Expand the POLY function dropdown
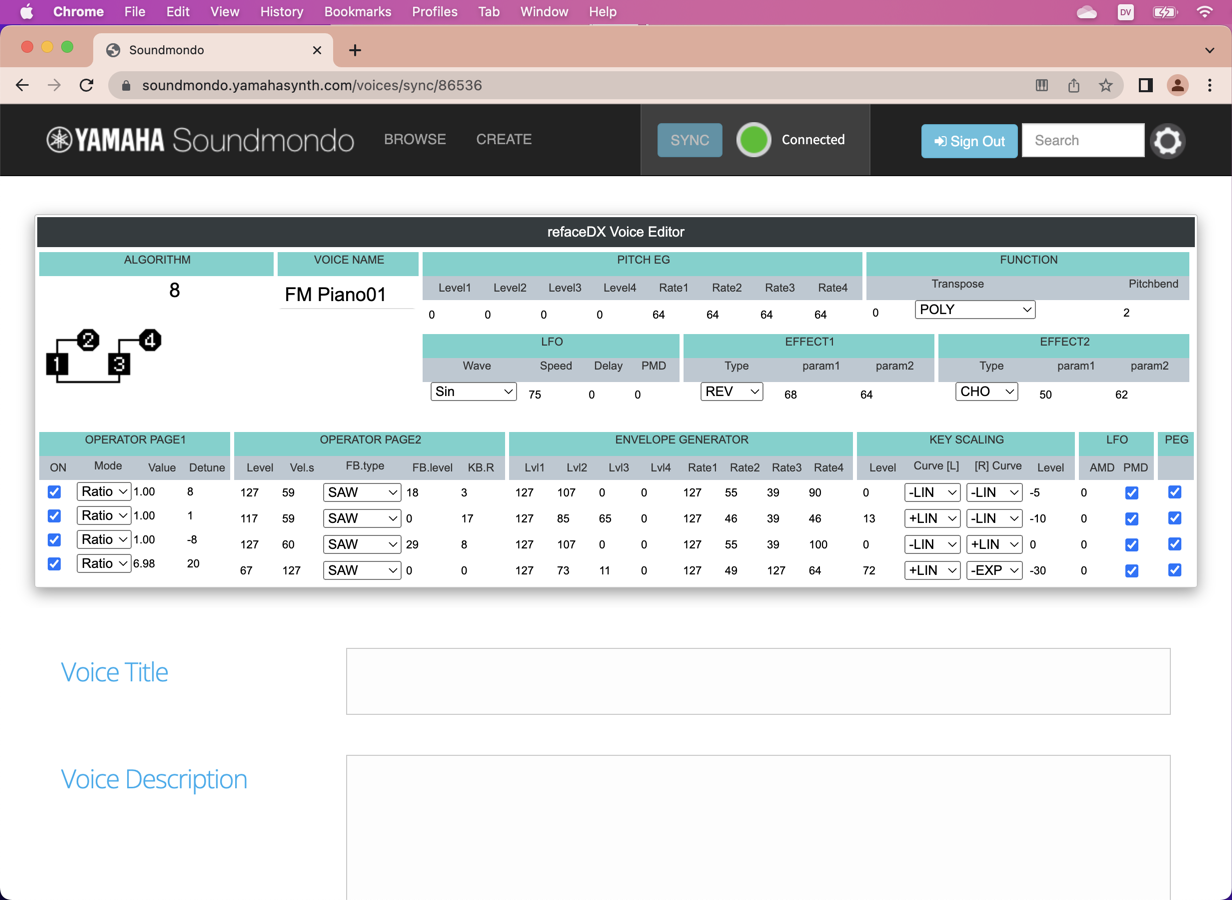The height and width of the screenshot is (900, 1232). 974,310
